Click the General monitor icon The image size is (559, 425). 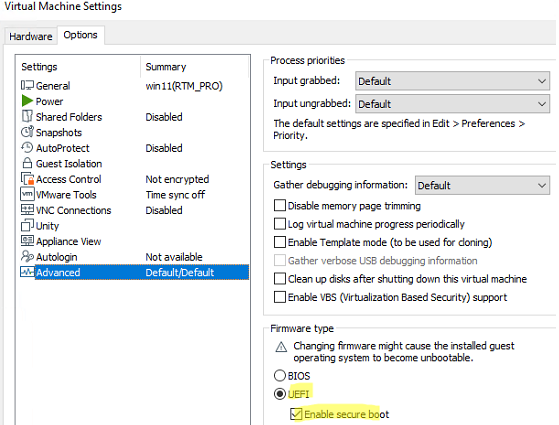click(27, 86)
